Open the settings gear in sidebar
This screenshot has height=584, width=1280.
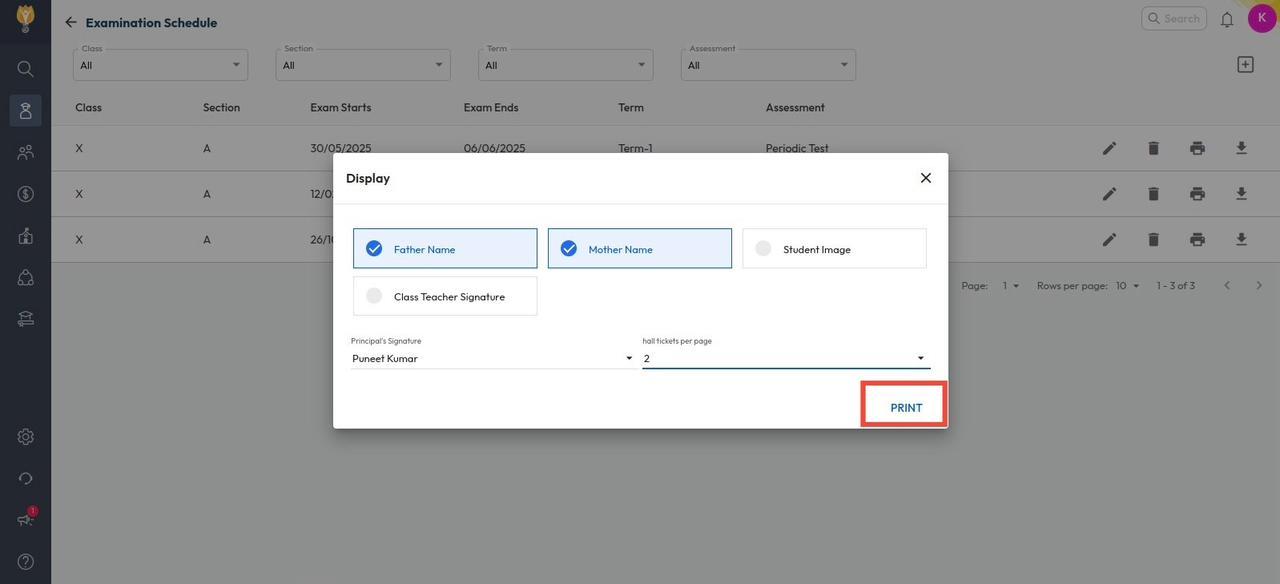(26, 437)
